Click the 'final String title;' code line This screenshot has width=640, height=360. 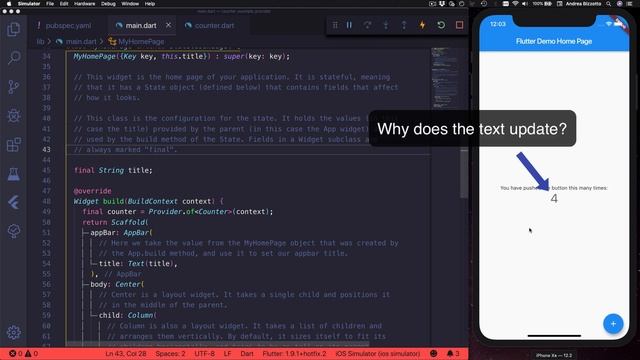113,170
